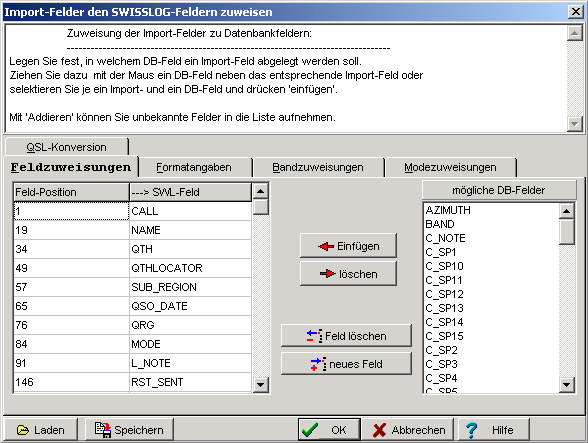Click the red X Abbrechen icon
The width and height of the screenshot is (588, 443).
(379, 430)
